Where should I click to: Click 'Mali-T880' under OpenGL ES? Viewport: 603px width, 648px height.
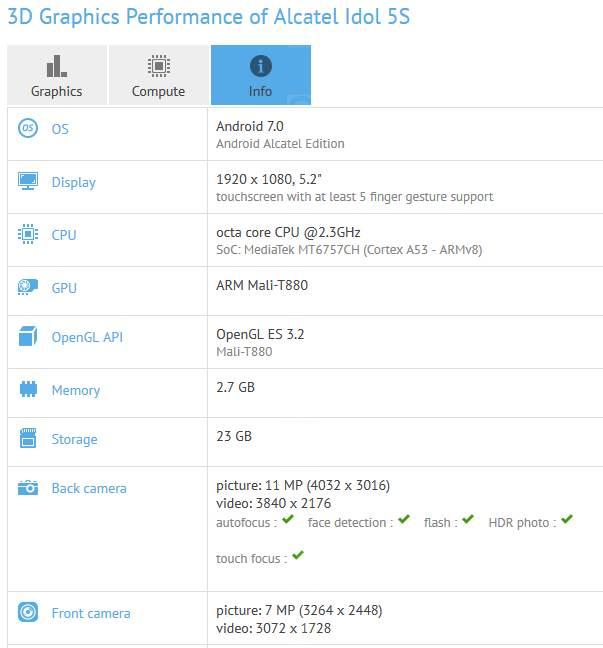coord(244,352)
